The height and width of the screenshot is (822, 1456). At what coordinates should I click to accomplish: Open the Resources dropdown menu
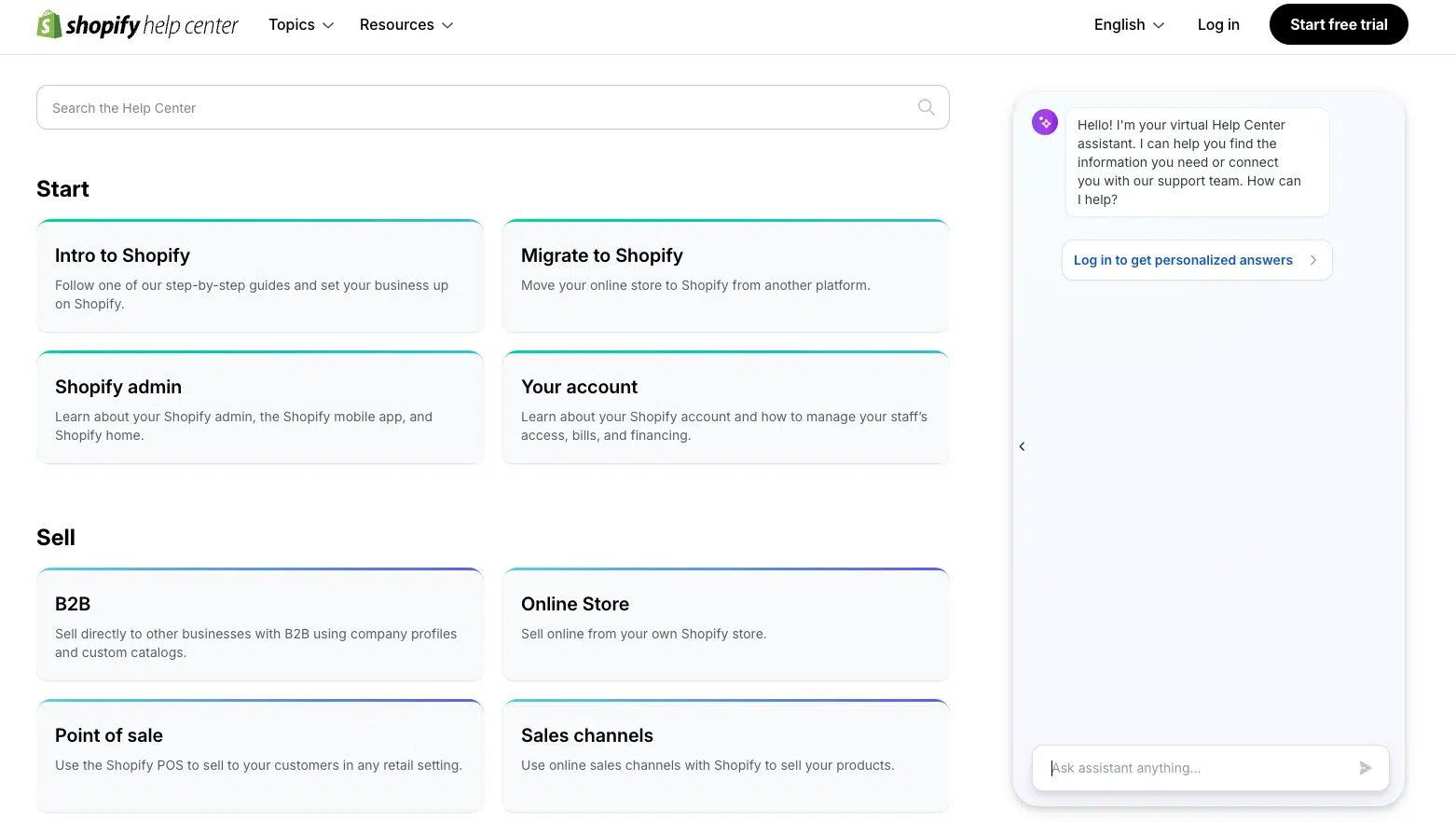tap(406, 25)
